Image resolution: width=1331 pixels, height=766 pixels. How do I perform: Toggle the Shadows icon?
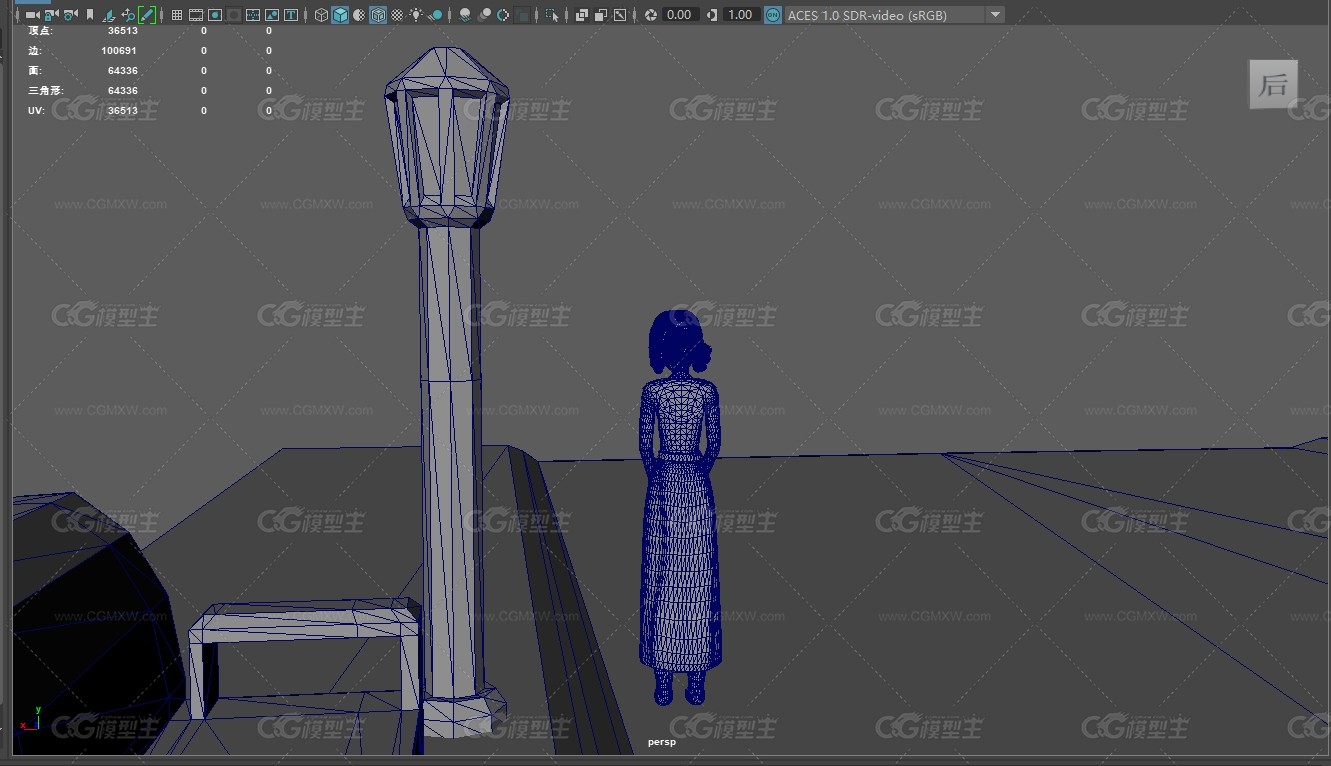436,15
